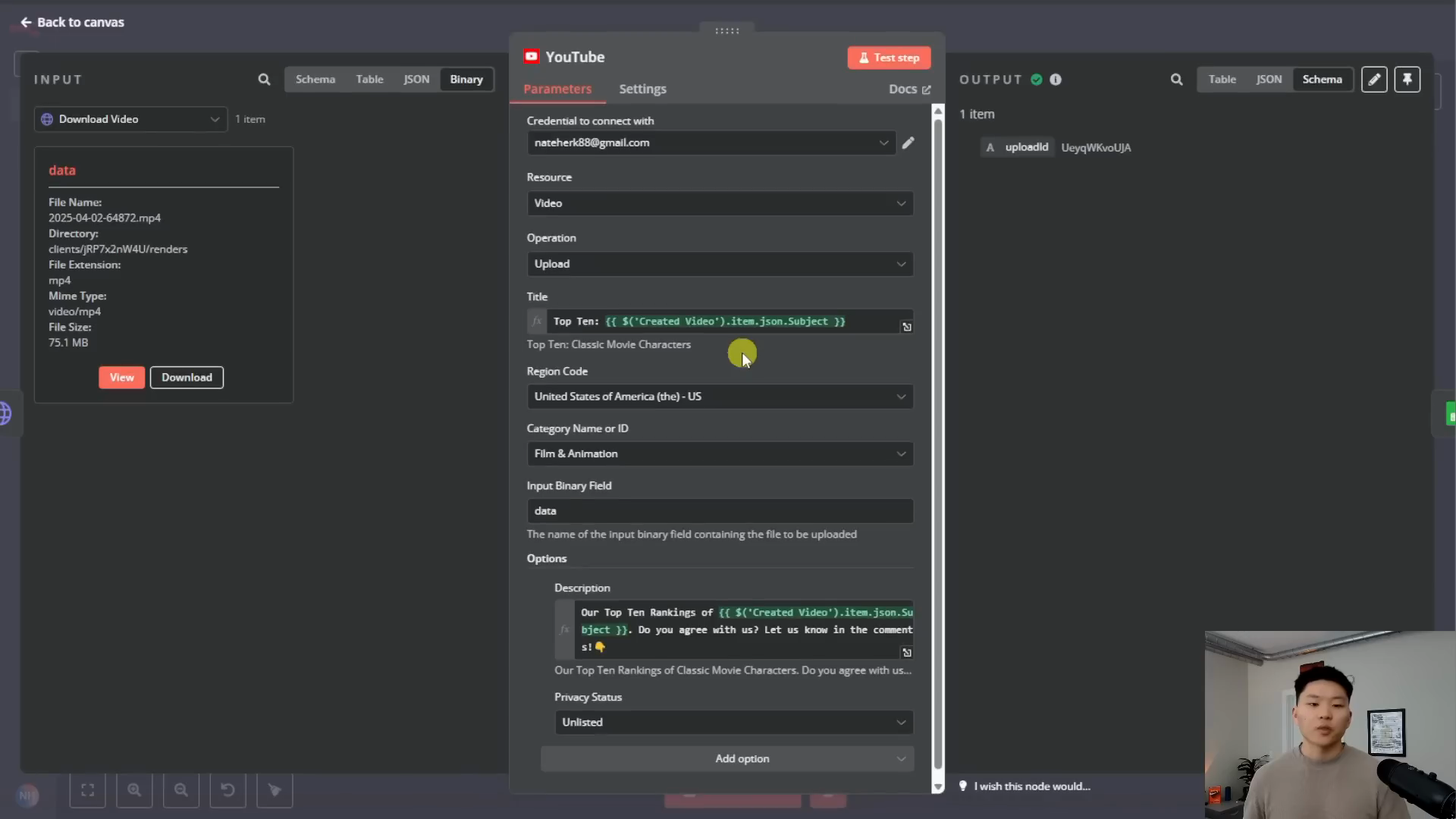1456x819 pixels.
Task: Open the Parameters tab
Action: click(557, 89)
